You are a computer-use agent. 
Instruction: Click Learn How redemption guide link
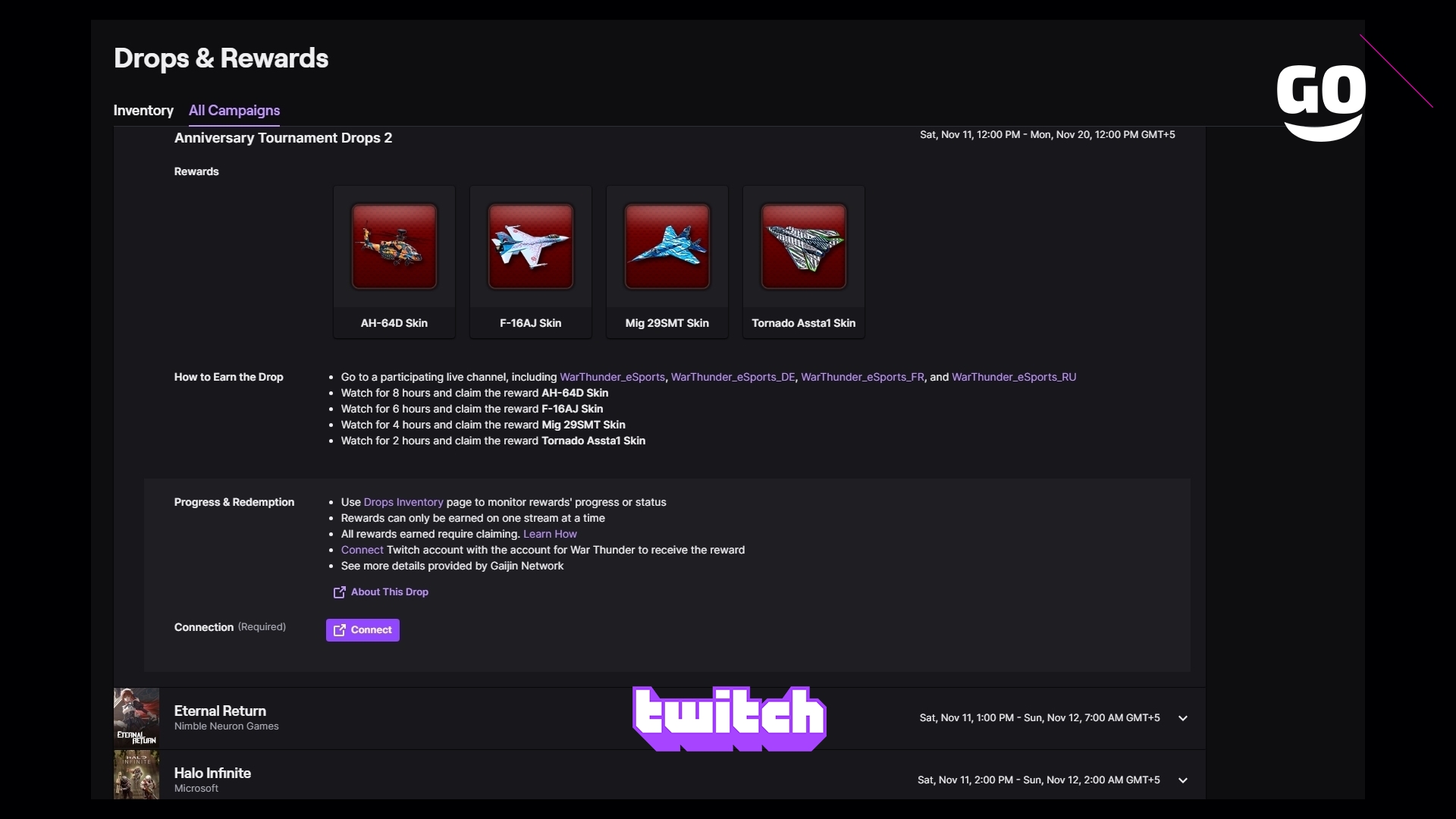549,533
